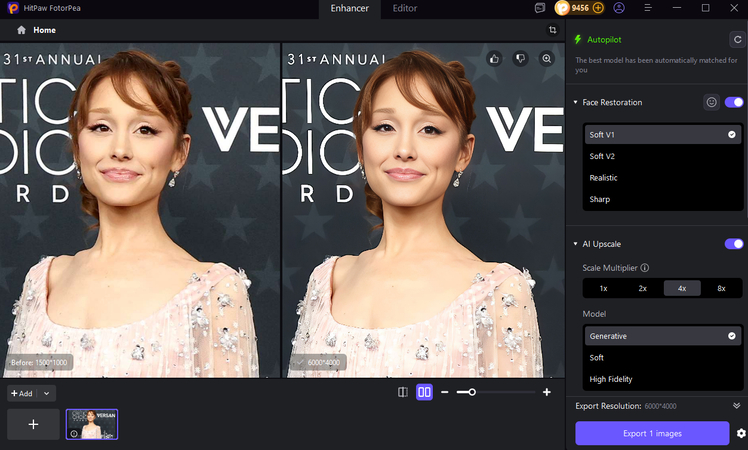Image resolution: width=748 pixels, height=450 pixels.
Task: Select the Generative upscale model
Action: point(663,336)
